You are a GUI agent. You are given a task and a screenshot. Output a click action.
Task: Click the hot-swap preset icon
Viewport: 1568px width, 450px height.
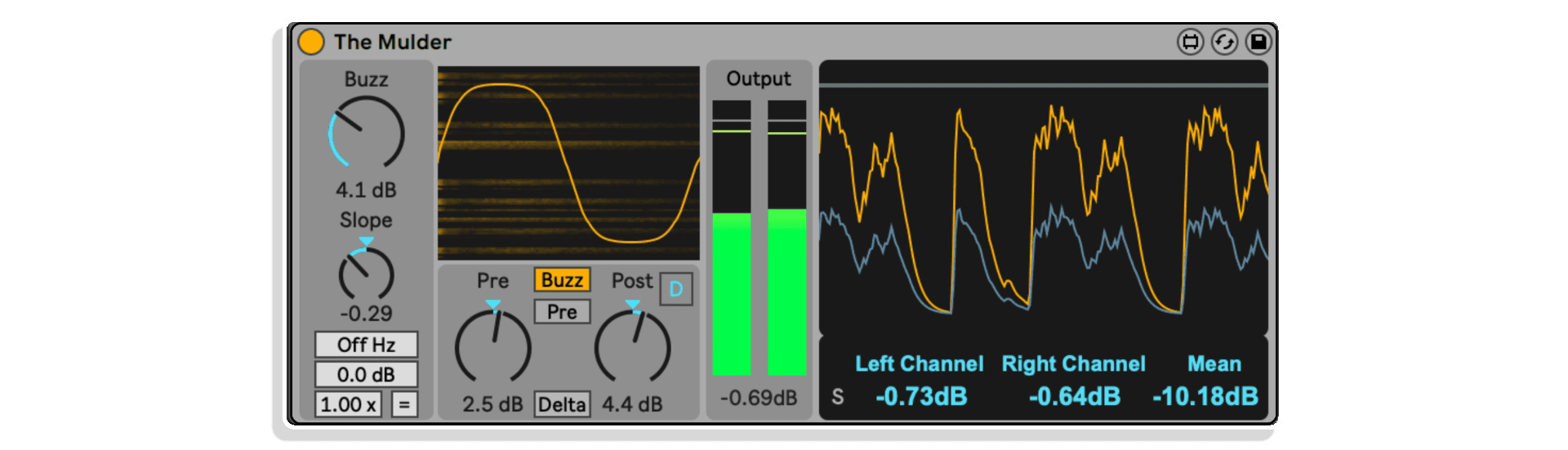coord(1224,42)
